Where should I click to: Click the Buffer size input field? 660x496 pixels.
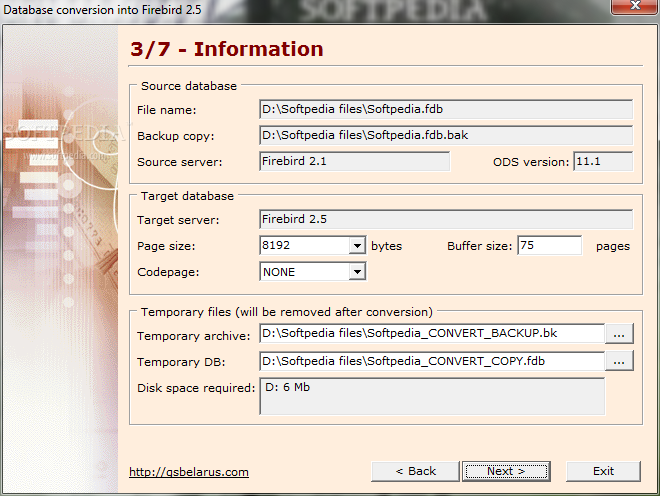(x=549, y=245)
